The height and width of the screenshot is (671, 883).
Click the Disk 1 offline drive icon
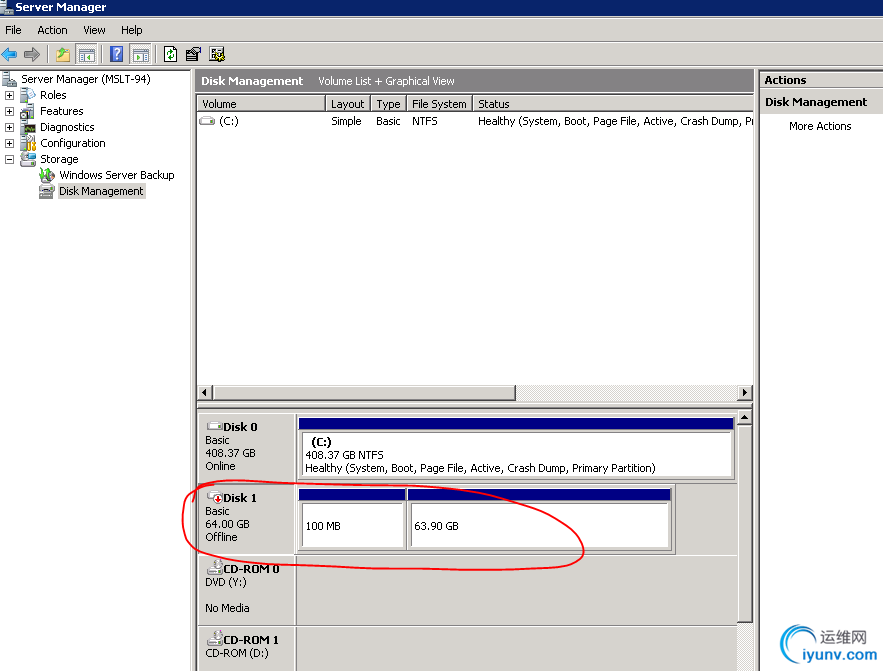tap(215, 497)
